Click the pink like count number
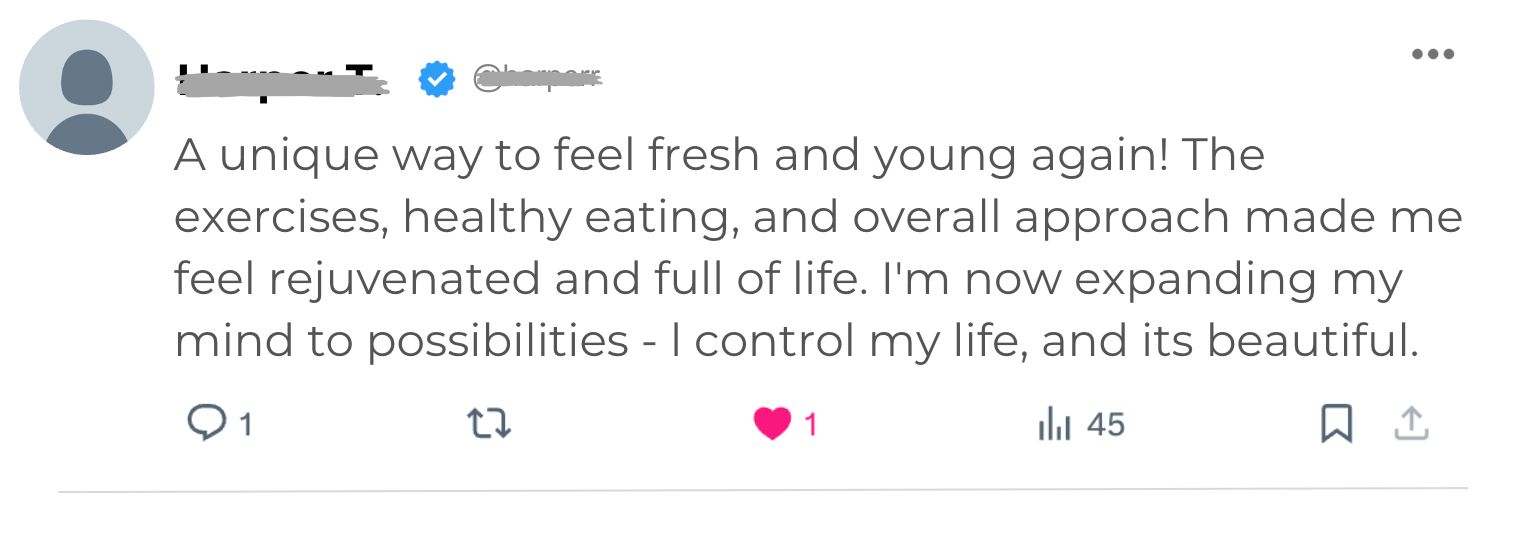Screen dimensions: 1516x536 click(811, 425)
